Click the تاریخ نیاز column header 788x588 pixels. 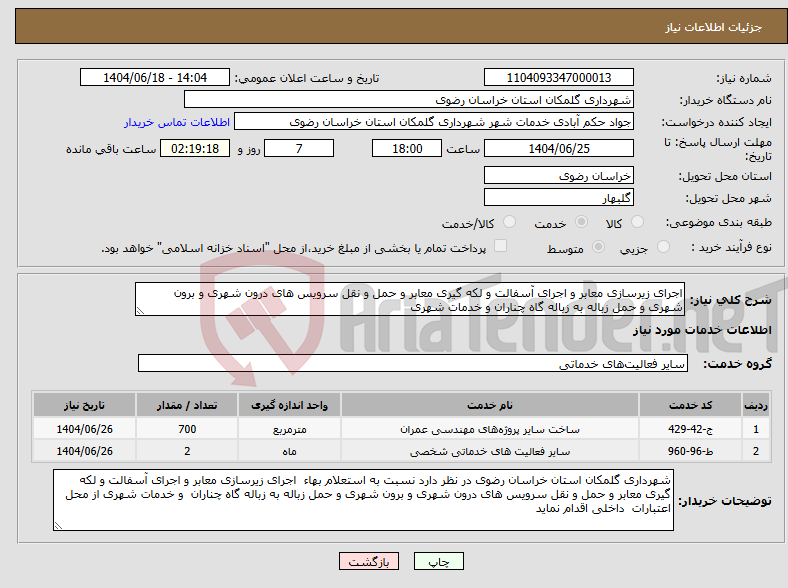[84, 405]
